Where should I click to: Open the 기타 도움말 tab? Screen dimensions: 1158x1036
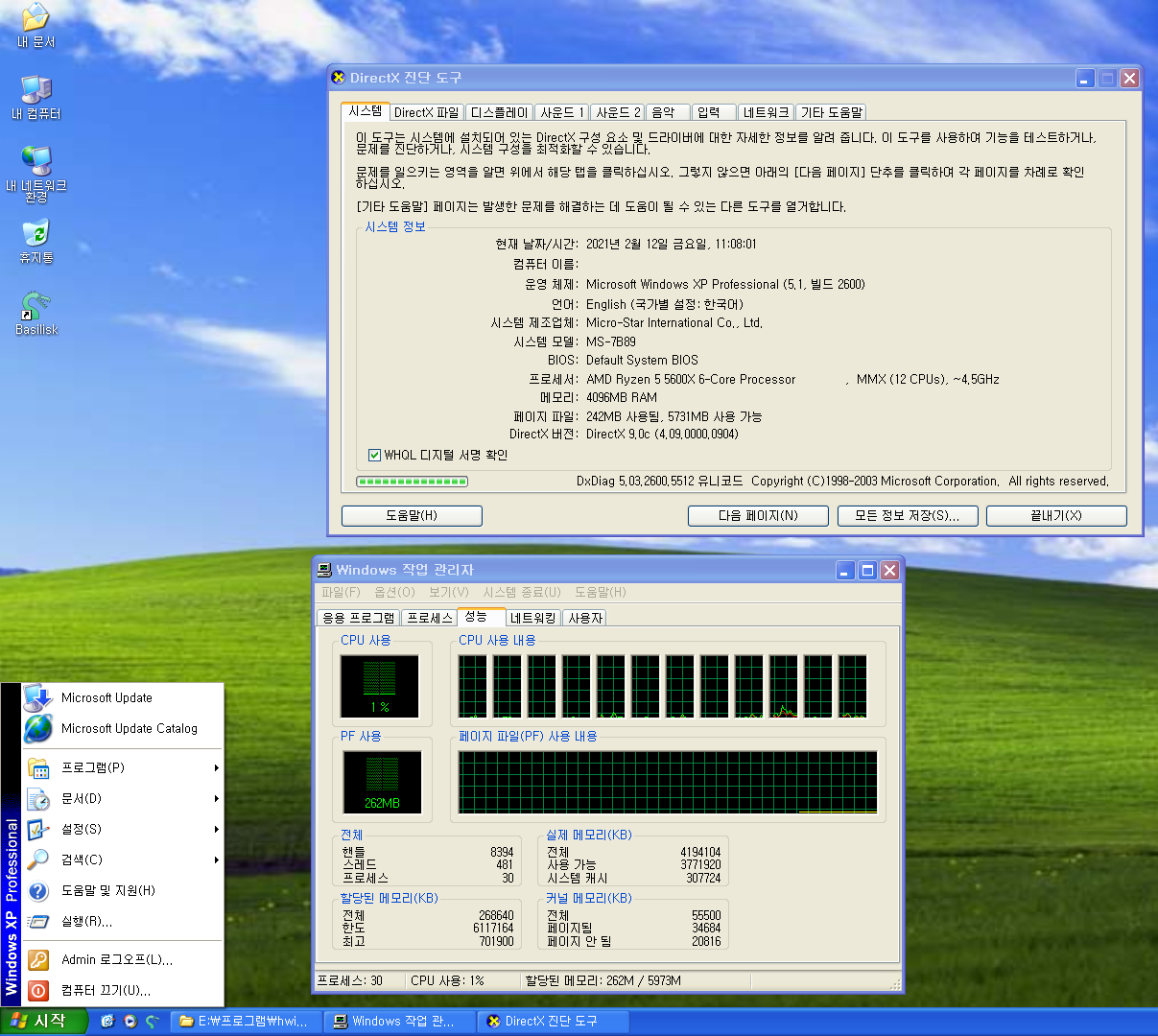point(832,112)
